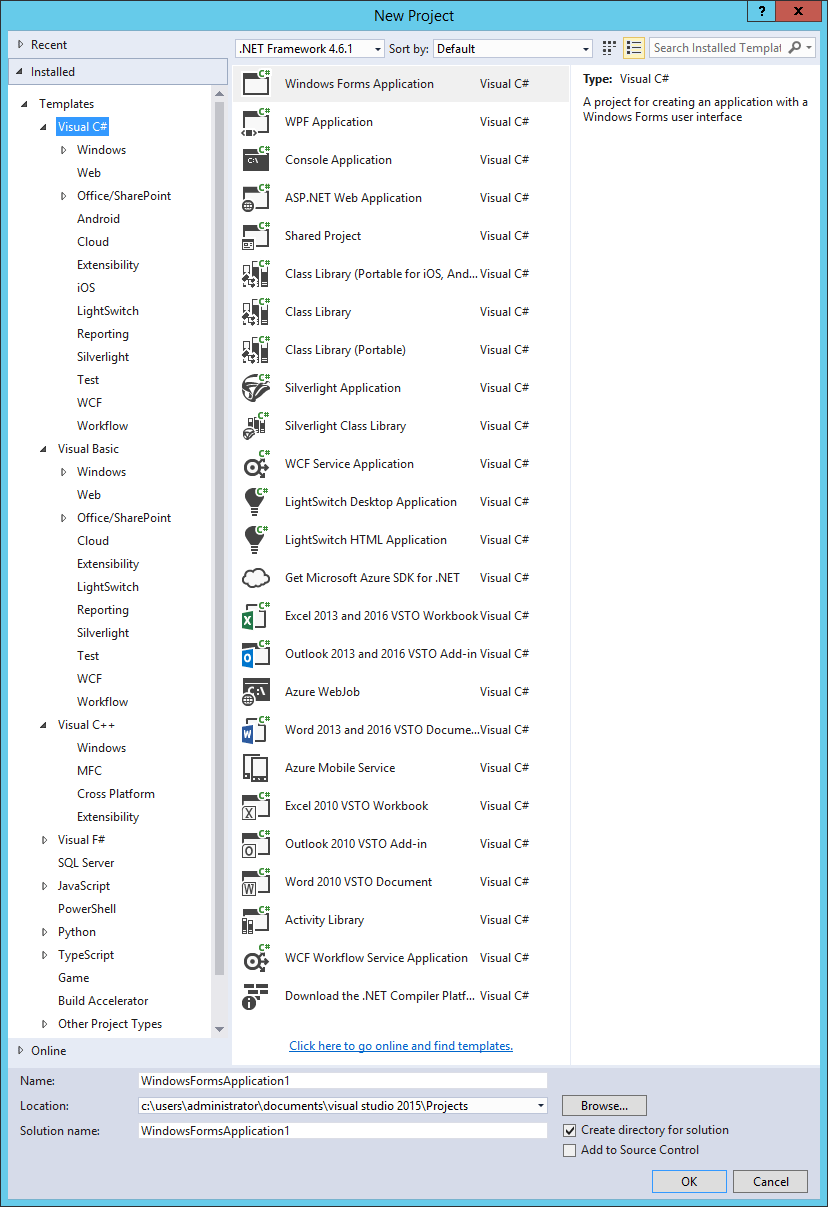Select the Azure Mobile Service icon
Screen dimensions: 828x1207
[256, 768]
